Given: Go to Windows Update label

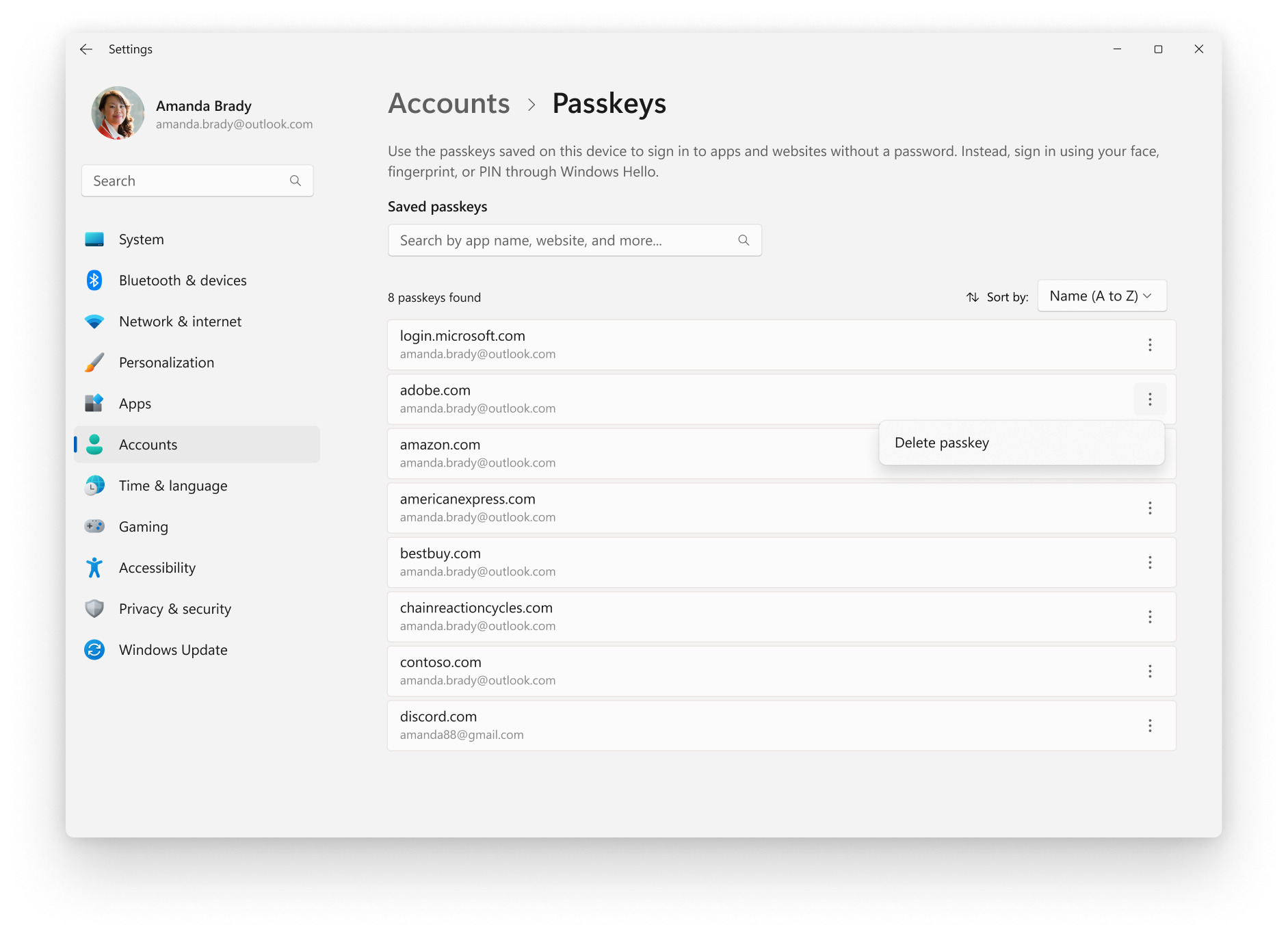Looking at the screenshot, I should [x=173, y=650].
